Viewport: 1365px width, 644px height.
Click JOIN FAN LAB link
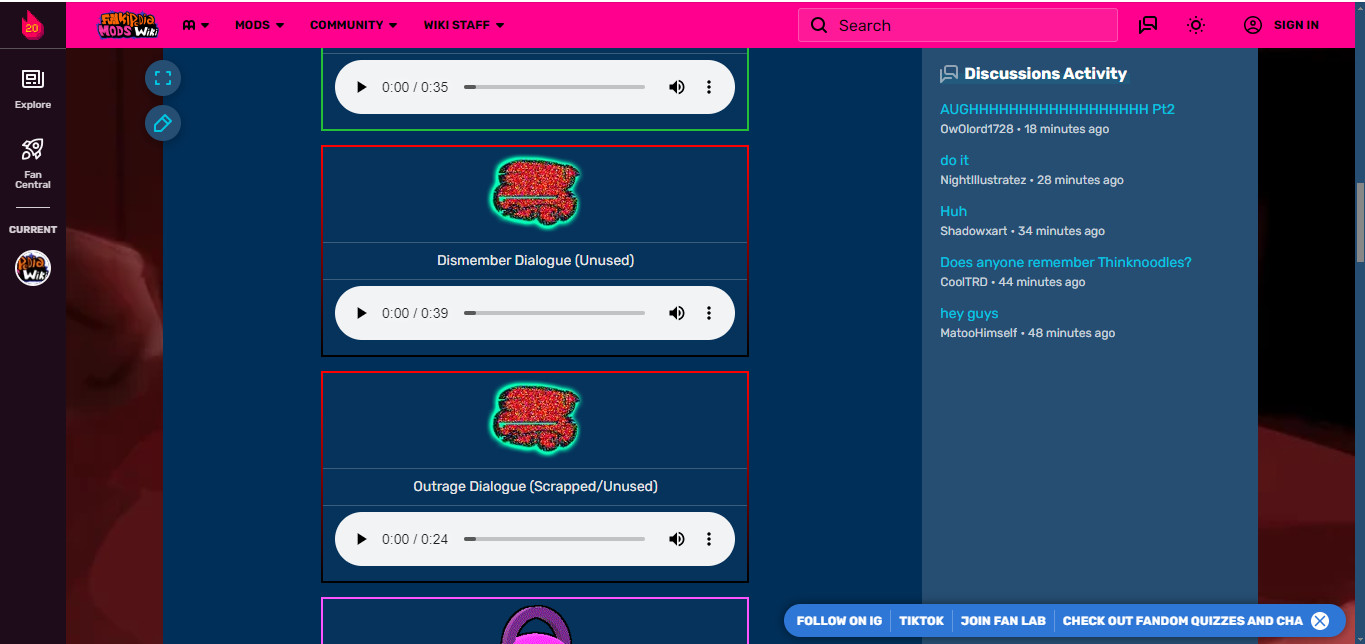1003,620
